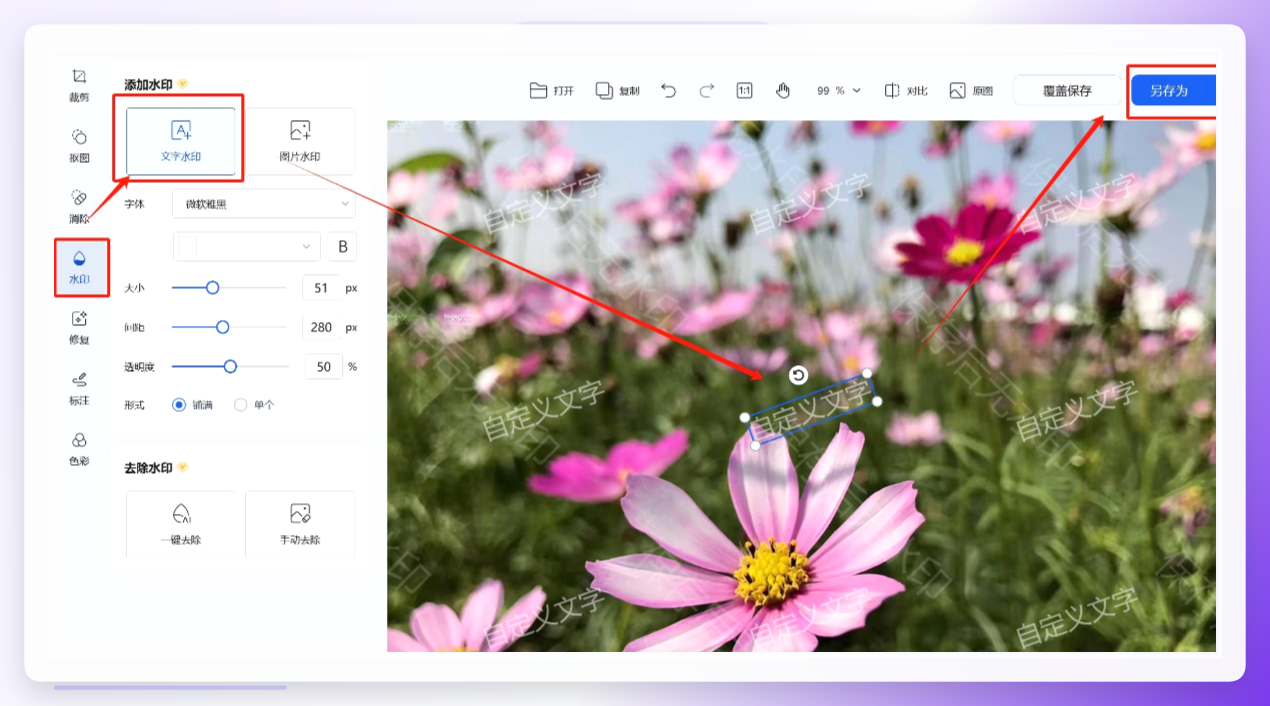This screenshot has height=706, width=1270.
Task: Expand the 99% zoom level dropdown
Action: tap(838, 90)
